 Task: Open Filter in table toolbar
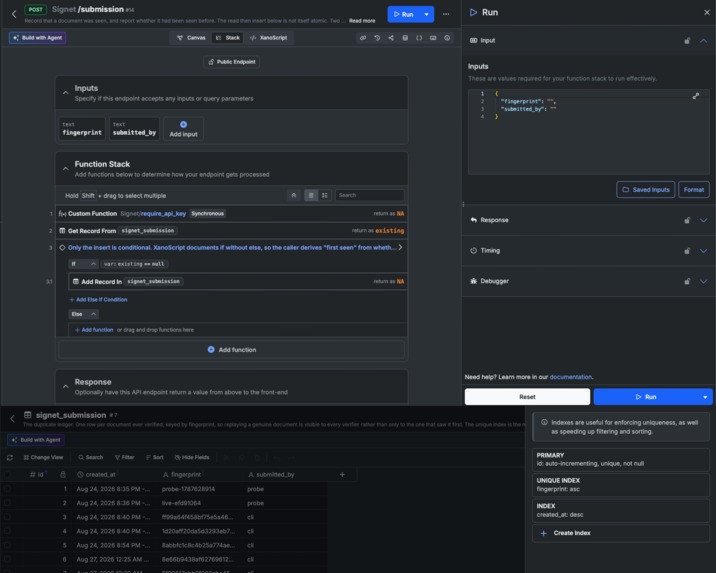pyautogui.click(x=125, y=457)
